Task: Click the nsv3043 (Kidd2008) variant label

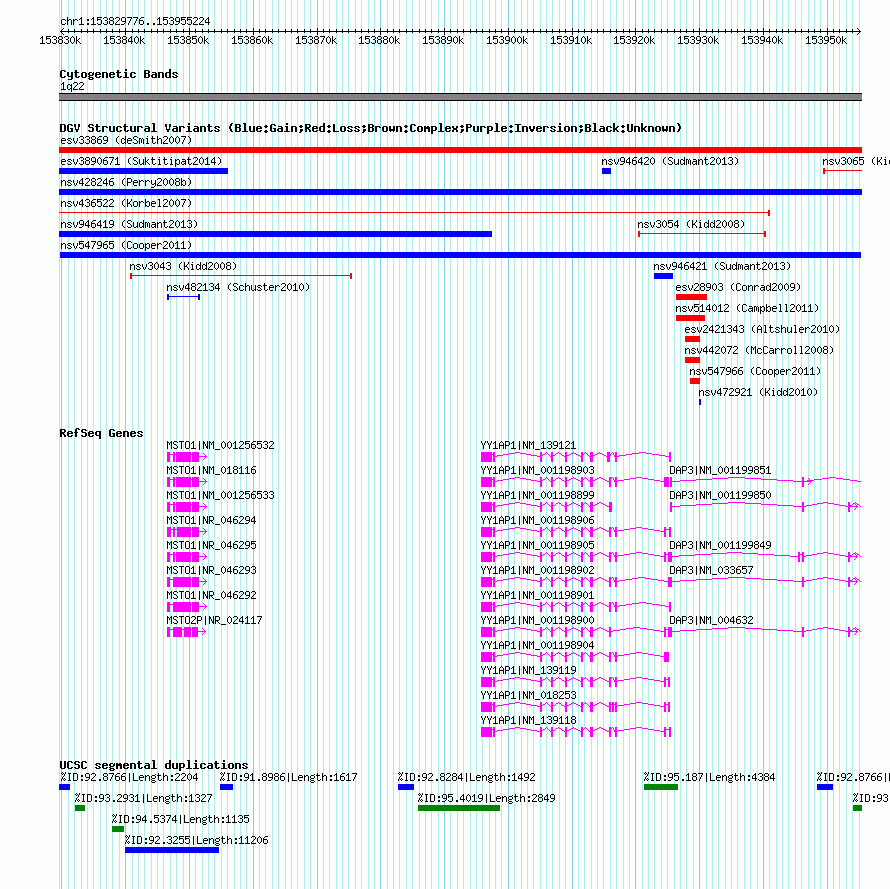Action: [183, 266]
